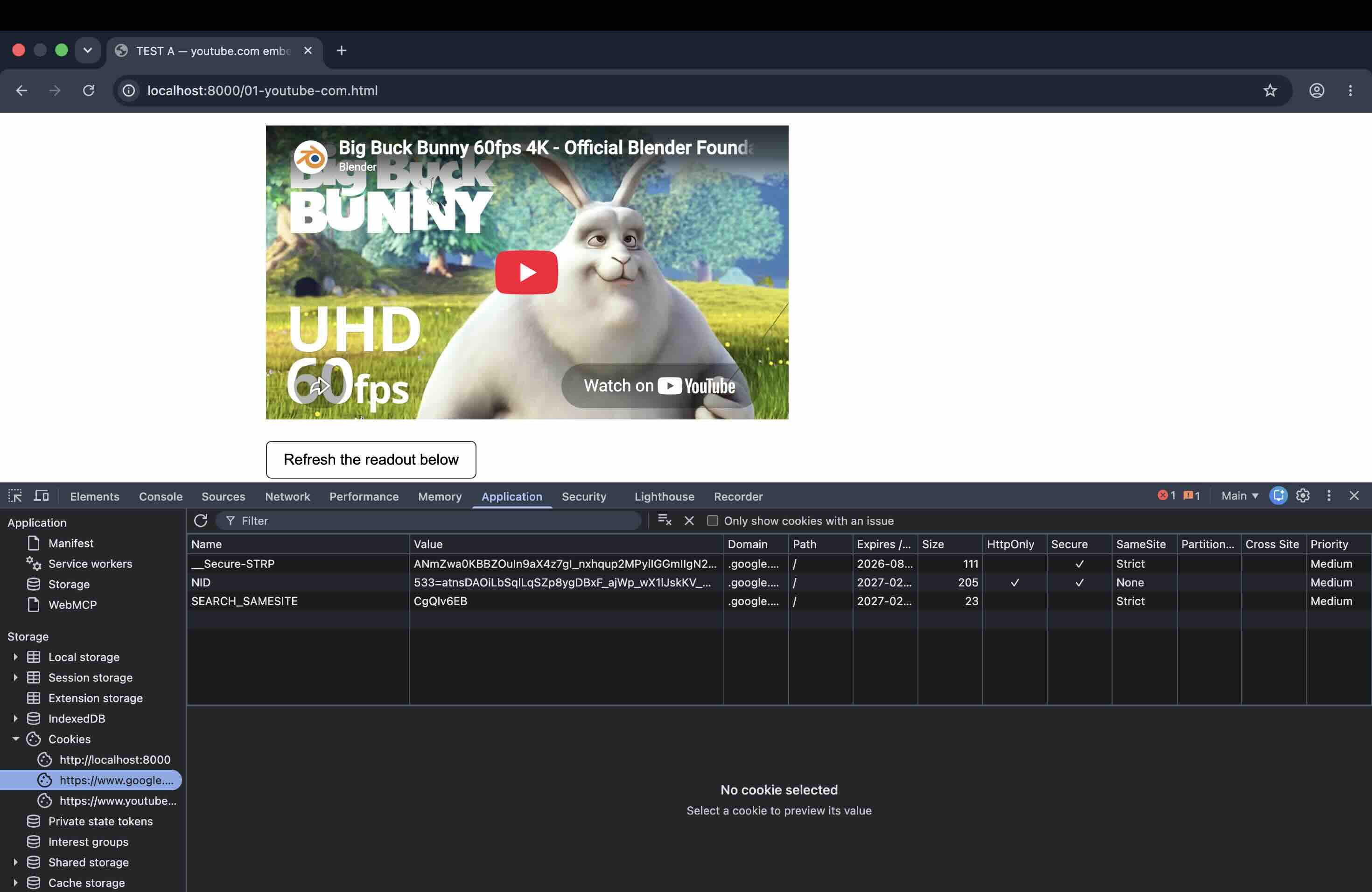Open the Main frame context dropdown
The image size is (1372, 892).
1239,495
